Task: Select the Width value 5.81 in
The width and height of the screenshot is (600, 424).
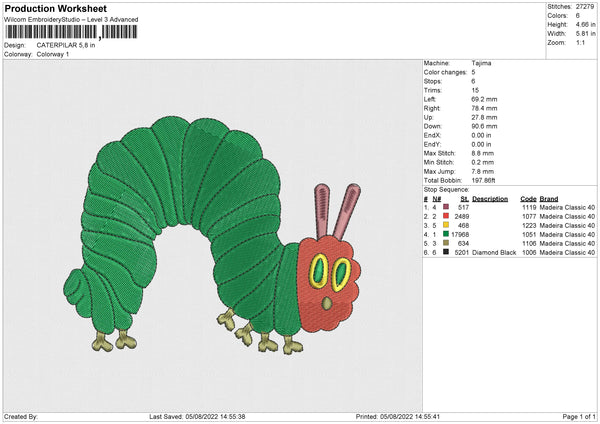Action: tap(585, 34)
